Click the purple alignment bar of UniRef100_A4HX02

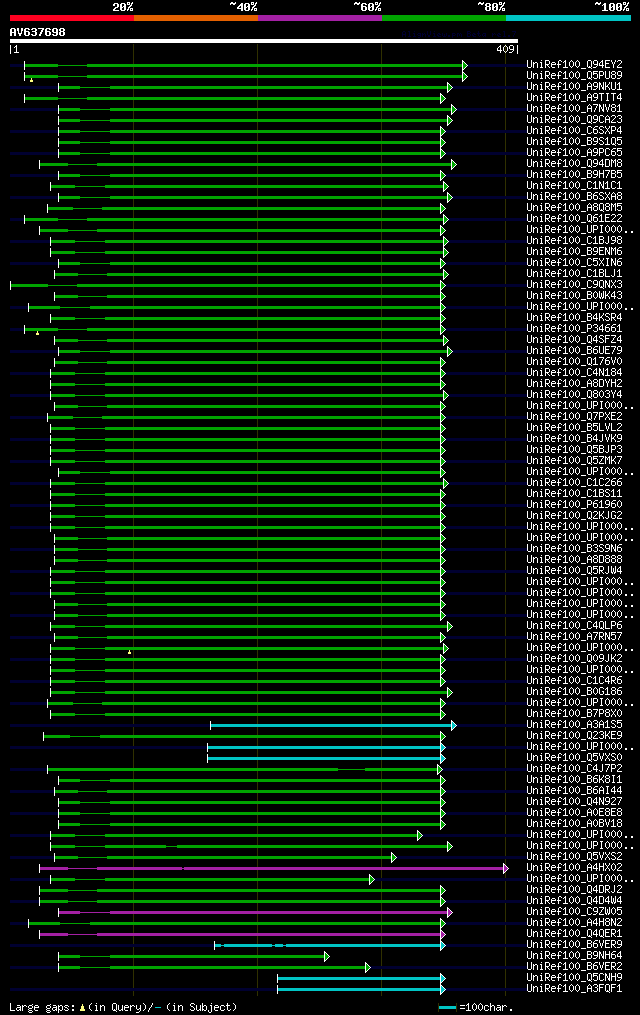pyautogui.click(x=272, y=869)
